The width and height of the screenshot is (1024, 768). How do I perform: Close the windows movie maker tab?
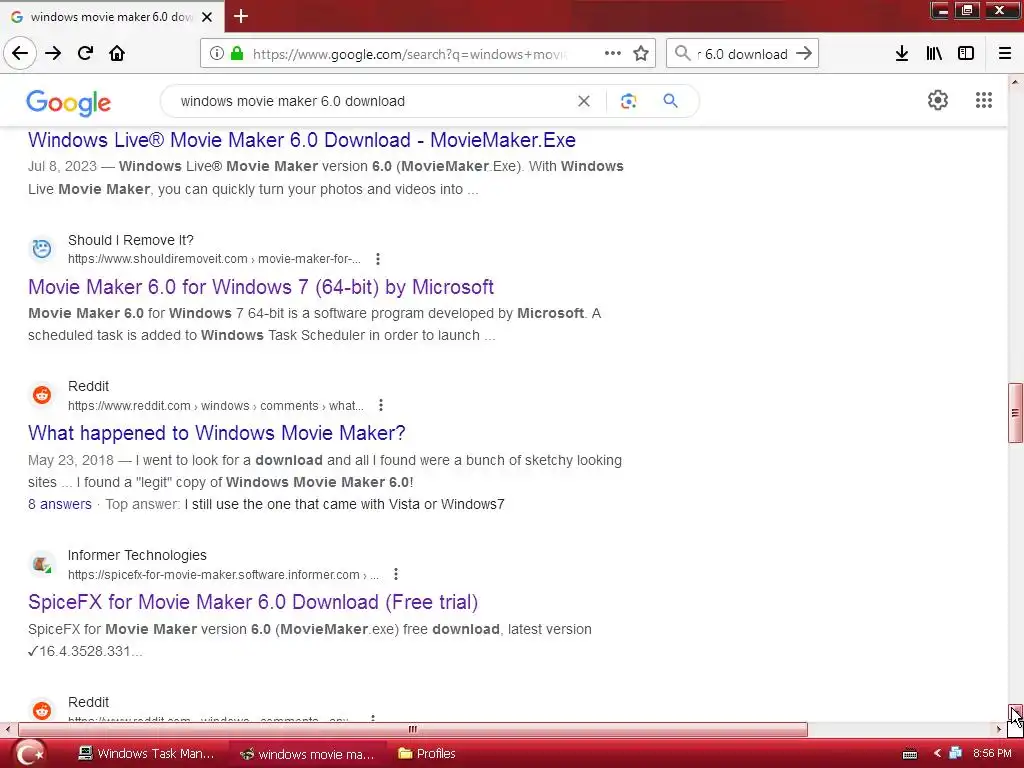point(207,17)
